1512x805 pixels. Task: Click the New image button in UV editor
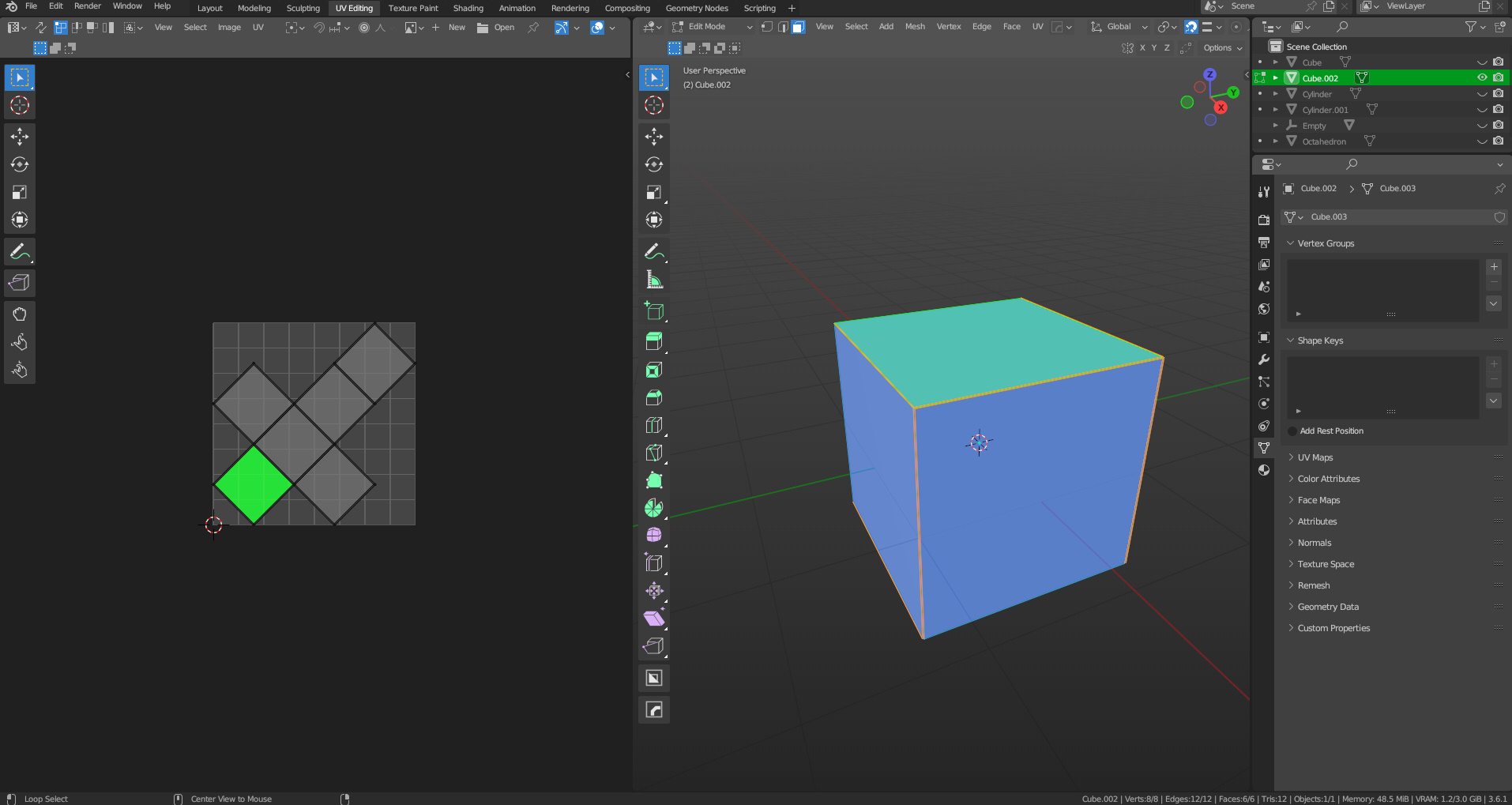[456, 28]
